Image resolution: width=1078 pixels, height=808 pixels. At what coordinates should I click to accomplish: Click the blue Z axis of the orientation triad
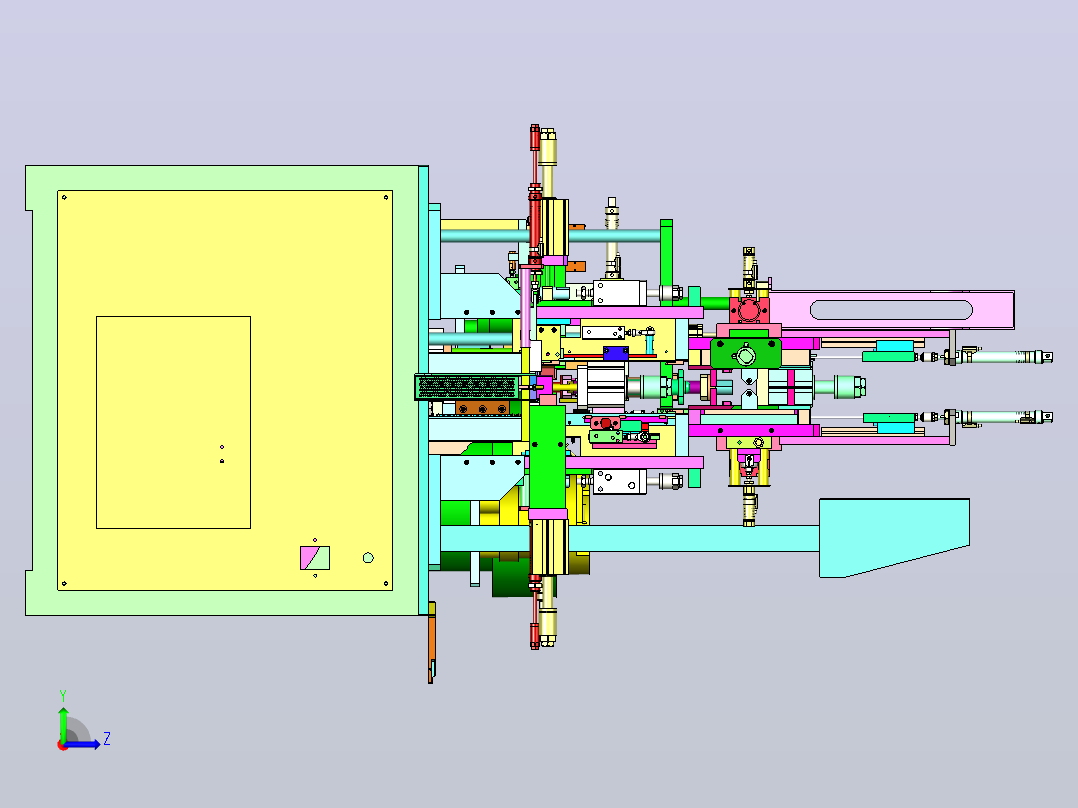(83, 744)
